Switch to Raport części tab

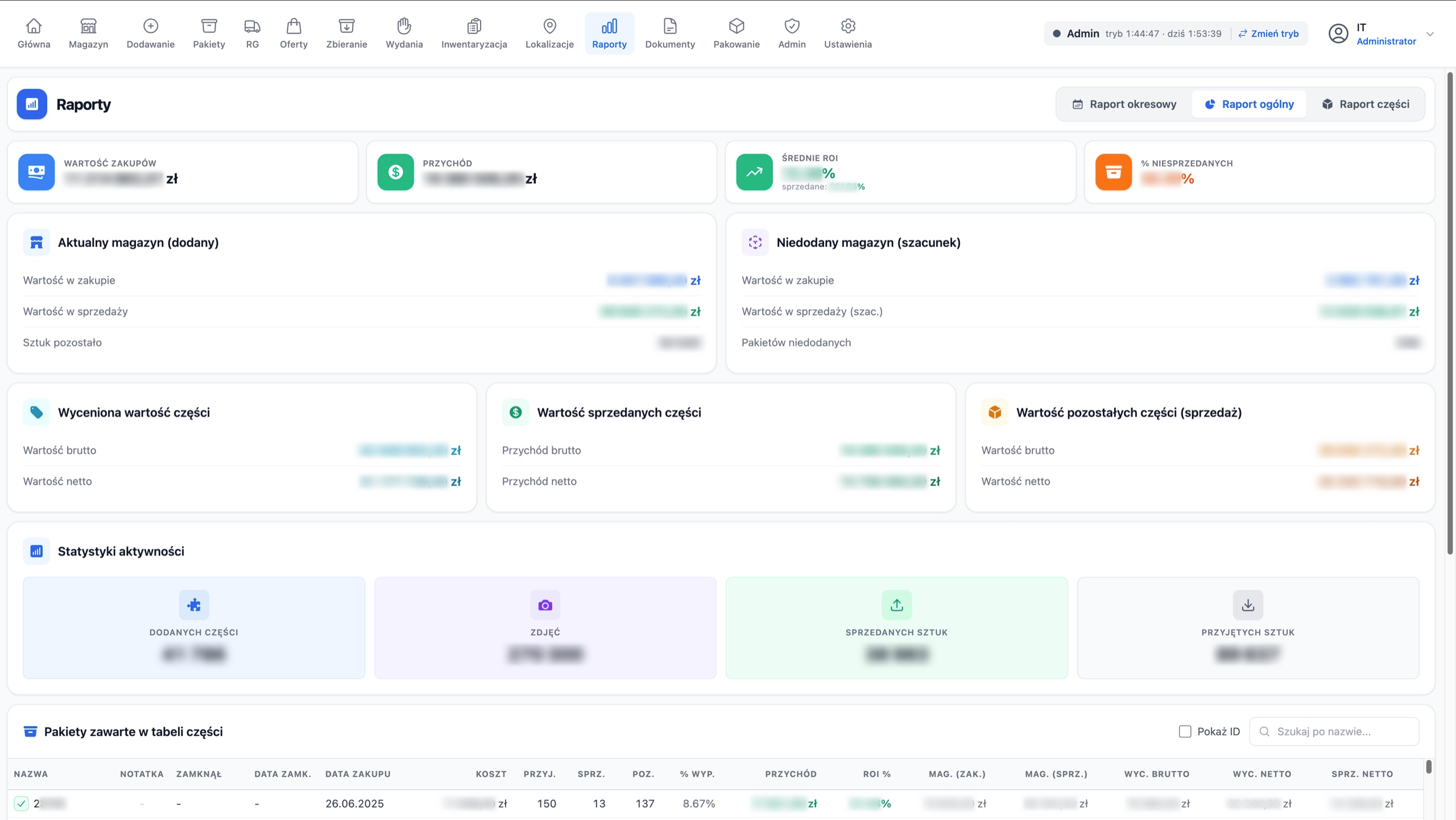coord(1365,104)
